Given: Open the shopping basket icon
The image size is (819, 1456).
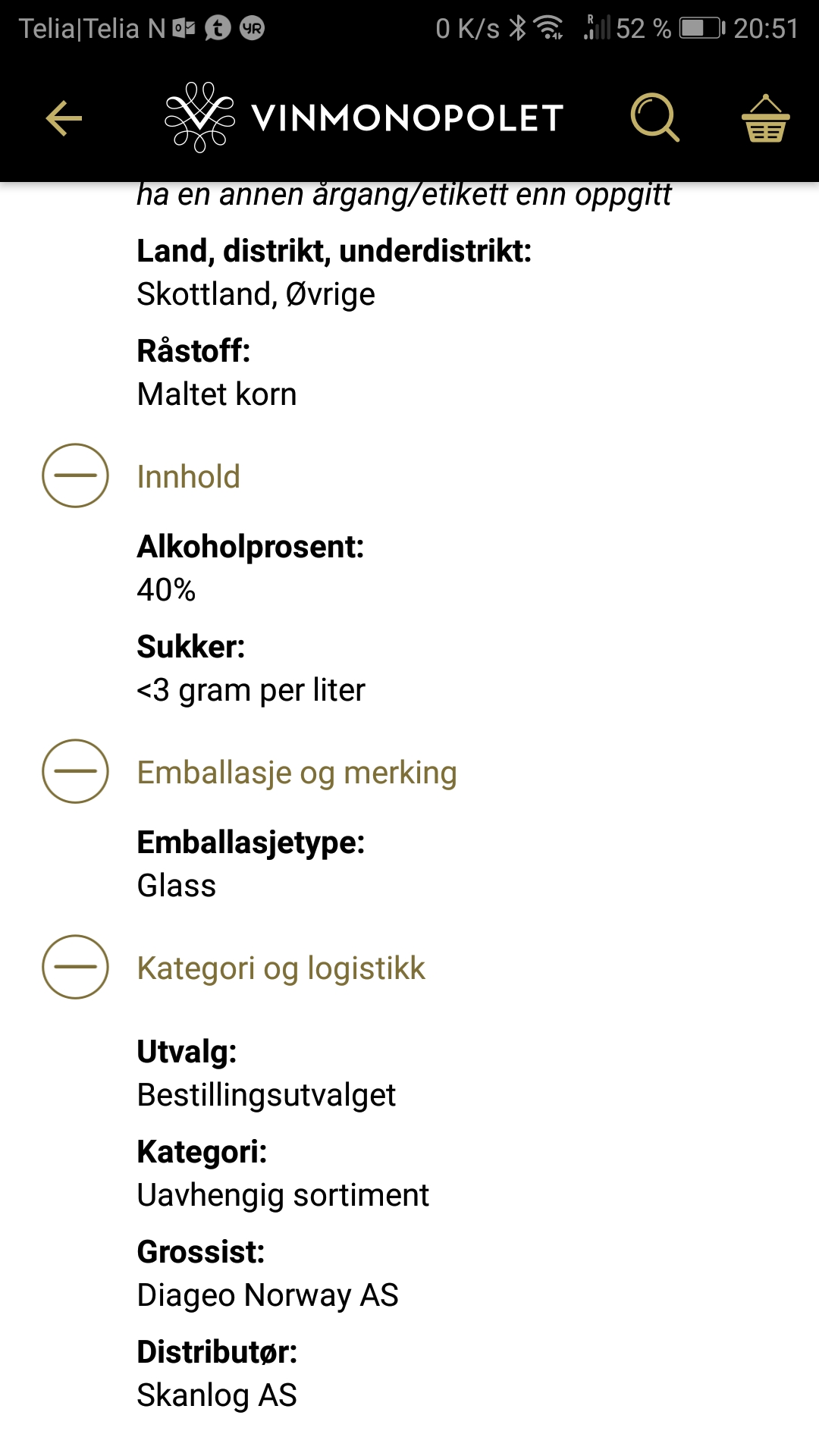Looking at the screenshot, I should (x=765, y=118).
